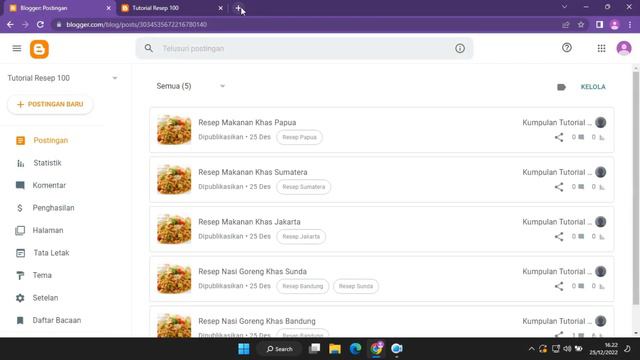Screen dimensions: 640x360
Task: Open search info icon in search bar
Action: point(460,49)
